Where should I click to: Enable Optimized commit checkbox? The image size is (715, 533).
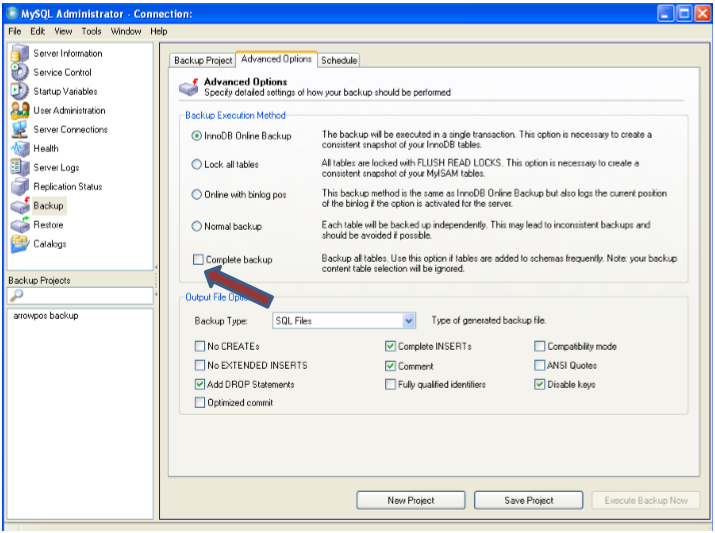200,403
